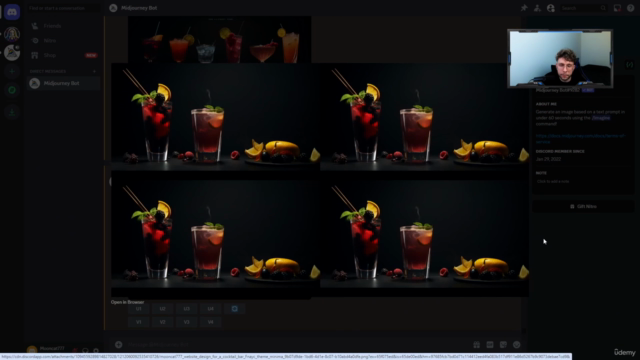Click the U1 upscale button
Image resolution: width=640 pixels, height=360 pixels.
coord(138,309)
